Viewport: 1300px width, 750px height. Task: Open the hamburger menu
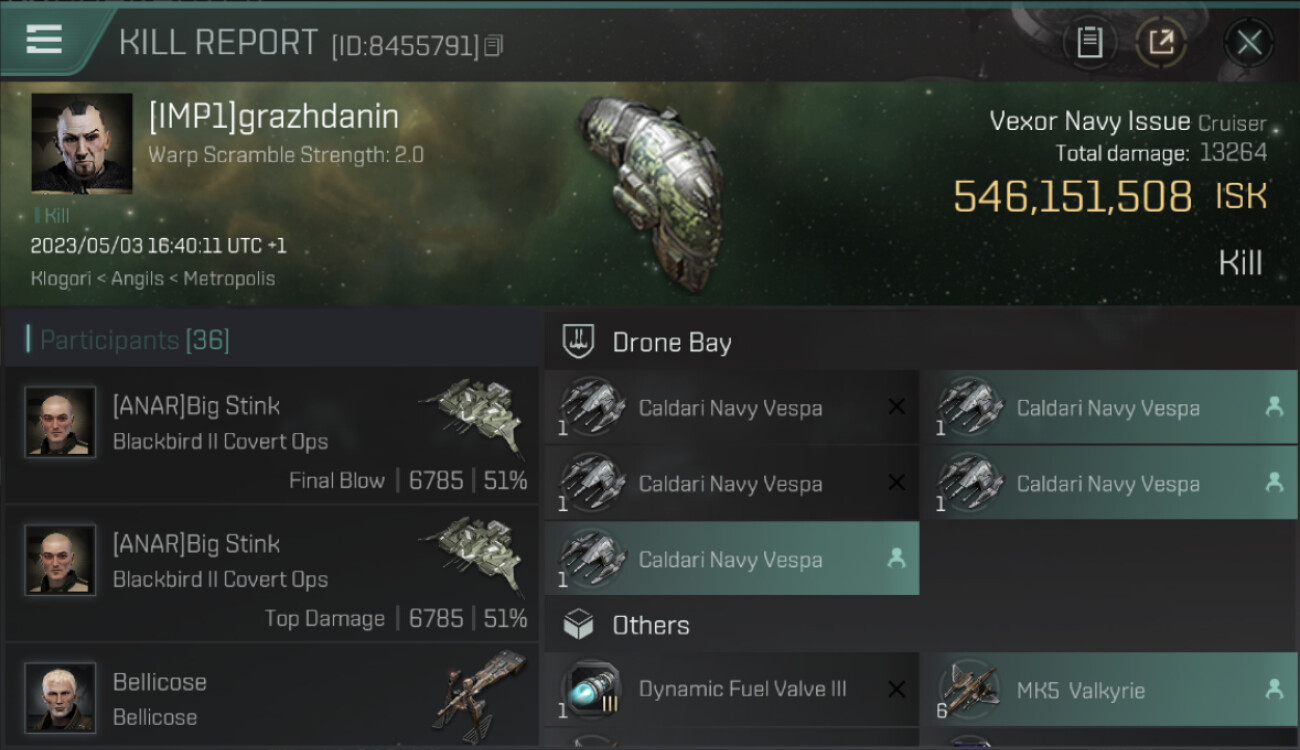[x=44, y=40]
